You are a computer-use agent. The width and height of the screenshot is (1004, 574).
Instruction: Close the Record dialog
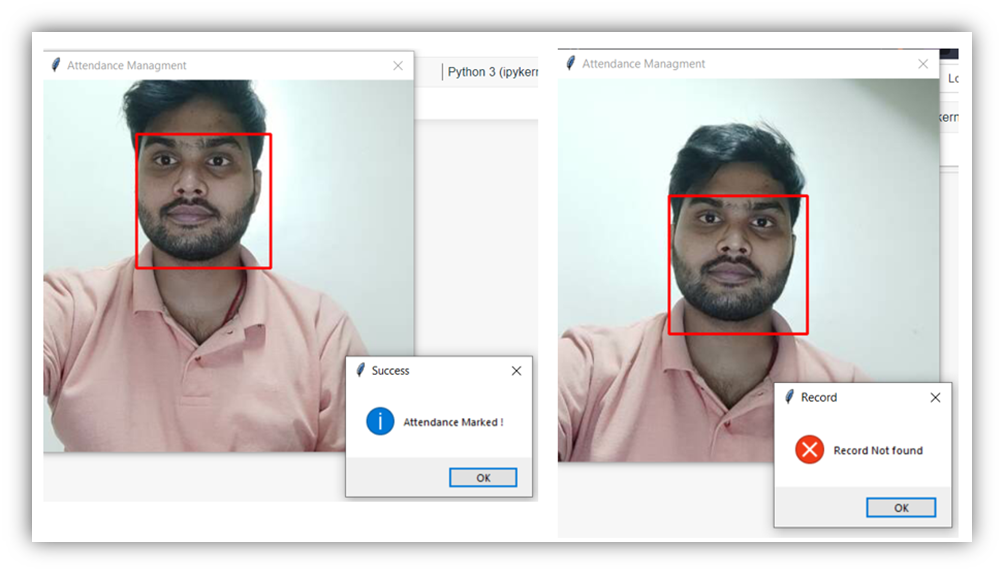pos(935,398)
